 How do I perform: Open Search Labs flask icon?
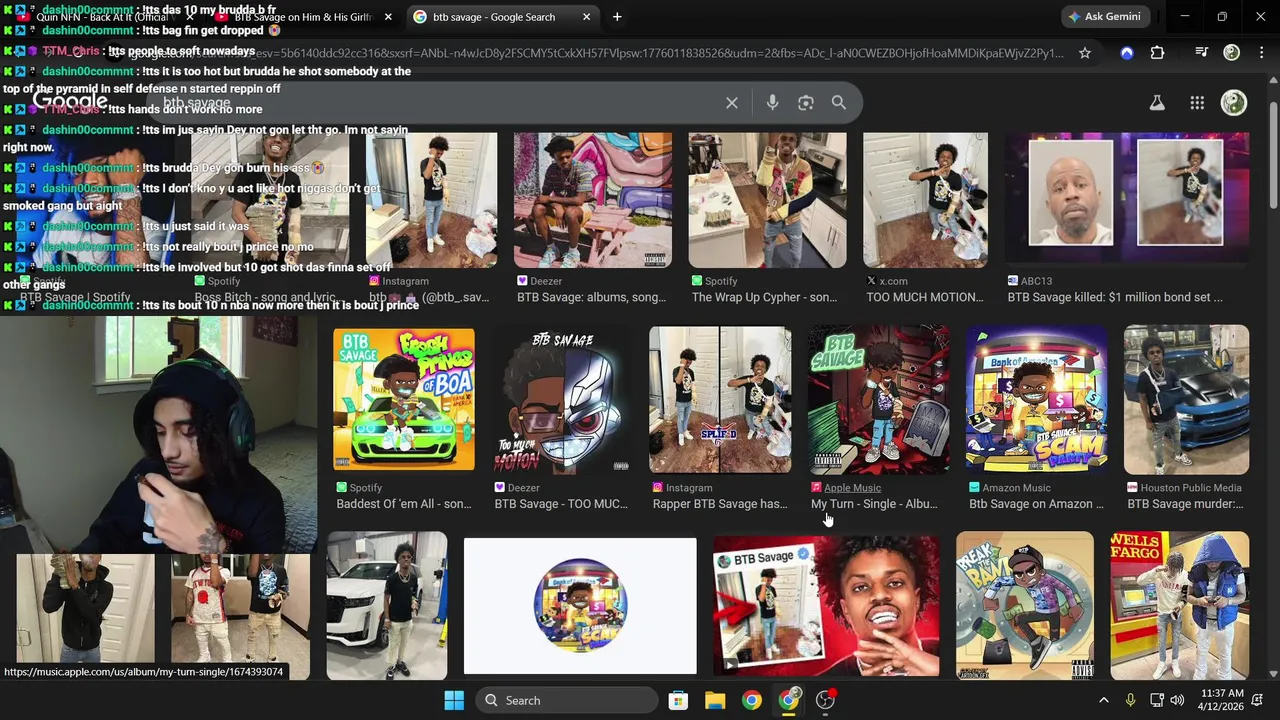point(1157,103)
